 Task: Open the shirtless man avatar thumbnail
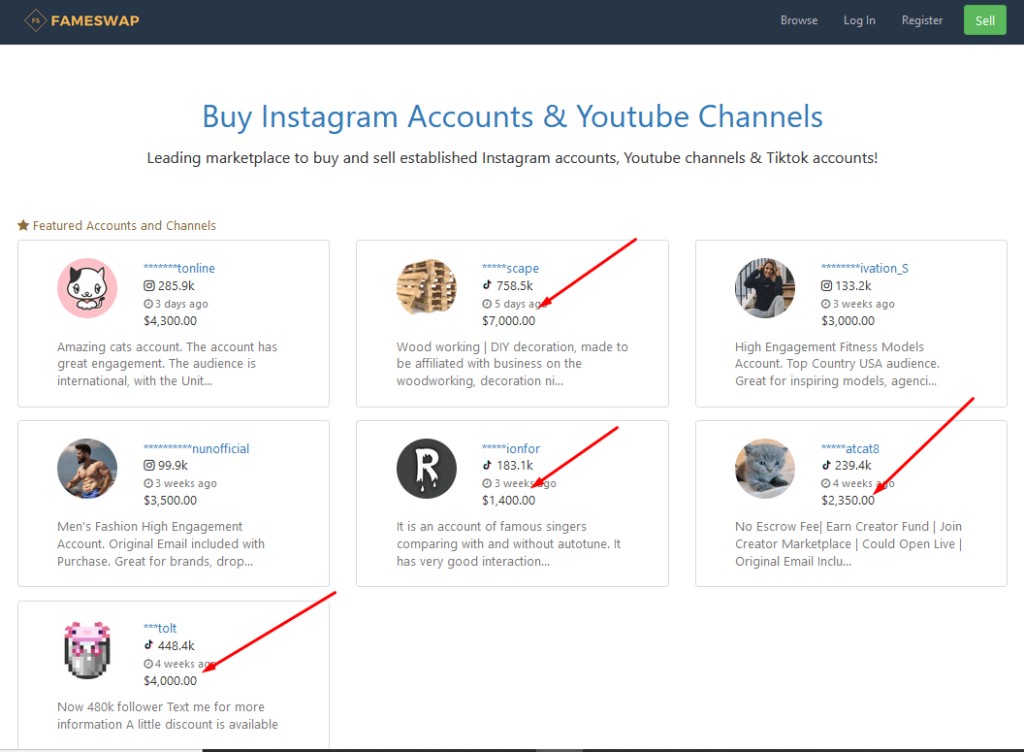tap(87, 468)
